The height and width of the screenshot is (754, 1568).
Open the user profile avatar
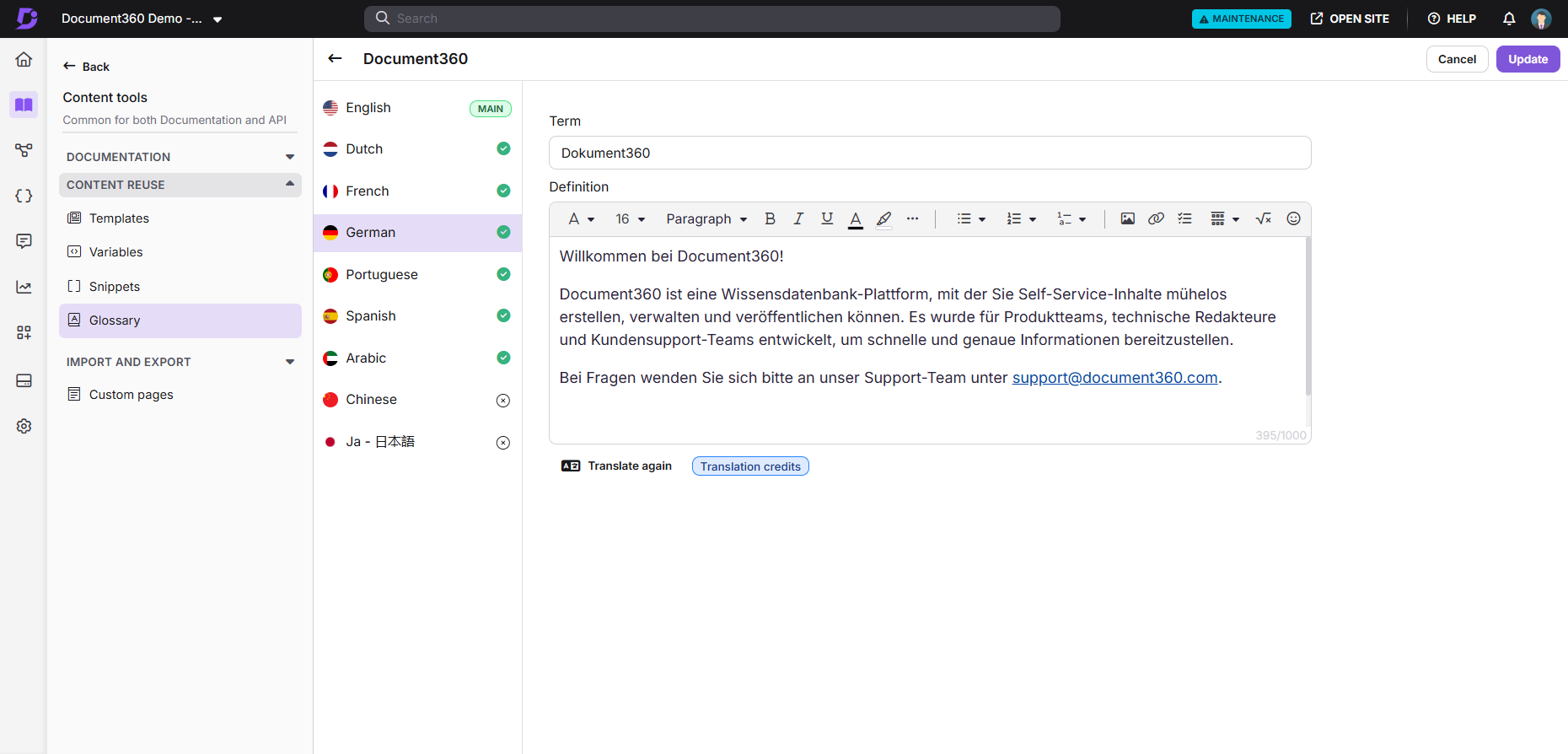tap(1541, 19)
